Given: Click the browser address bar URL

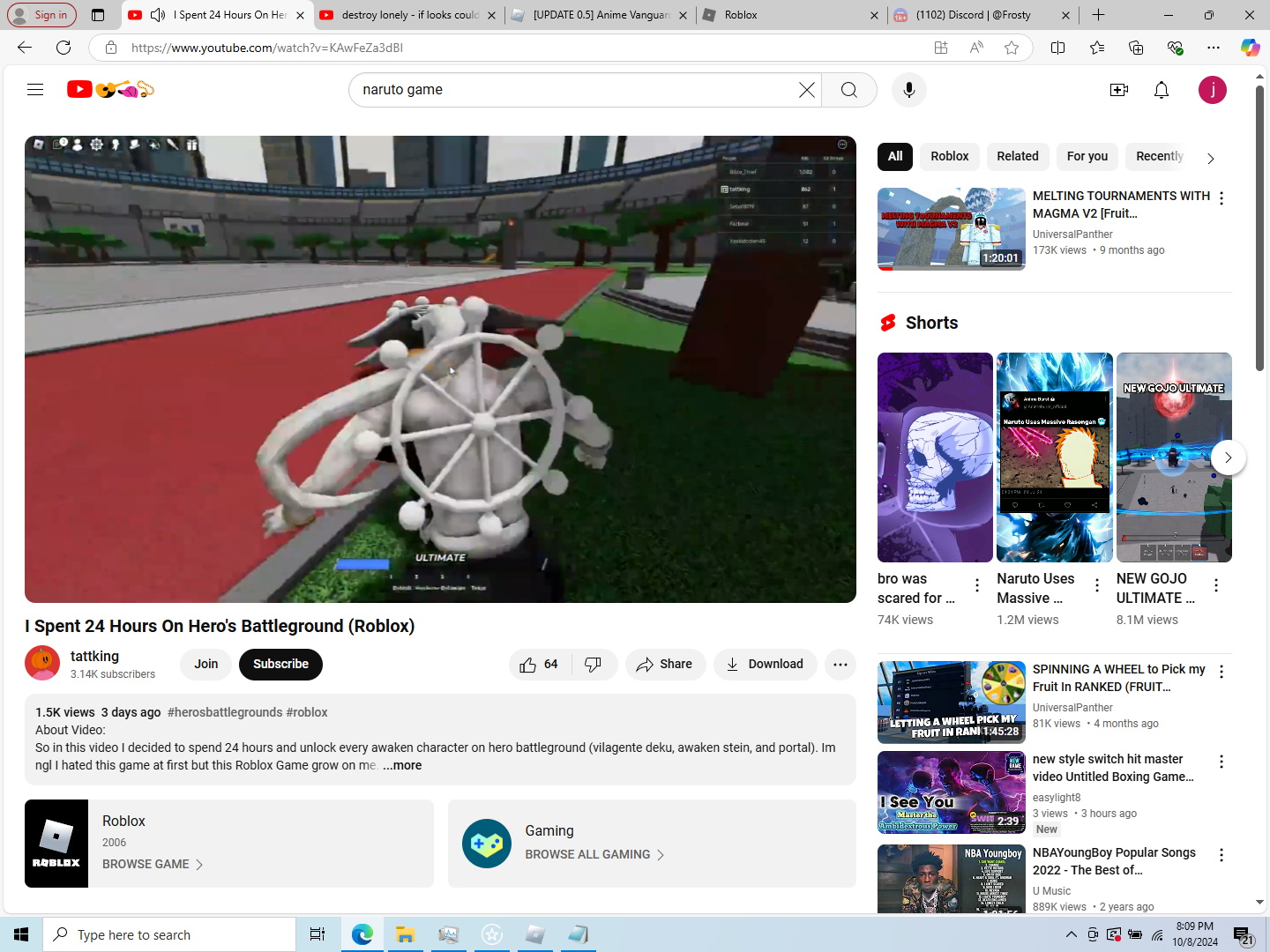Looking at the screenshot, I should tap(267, 48).
